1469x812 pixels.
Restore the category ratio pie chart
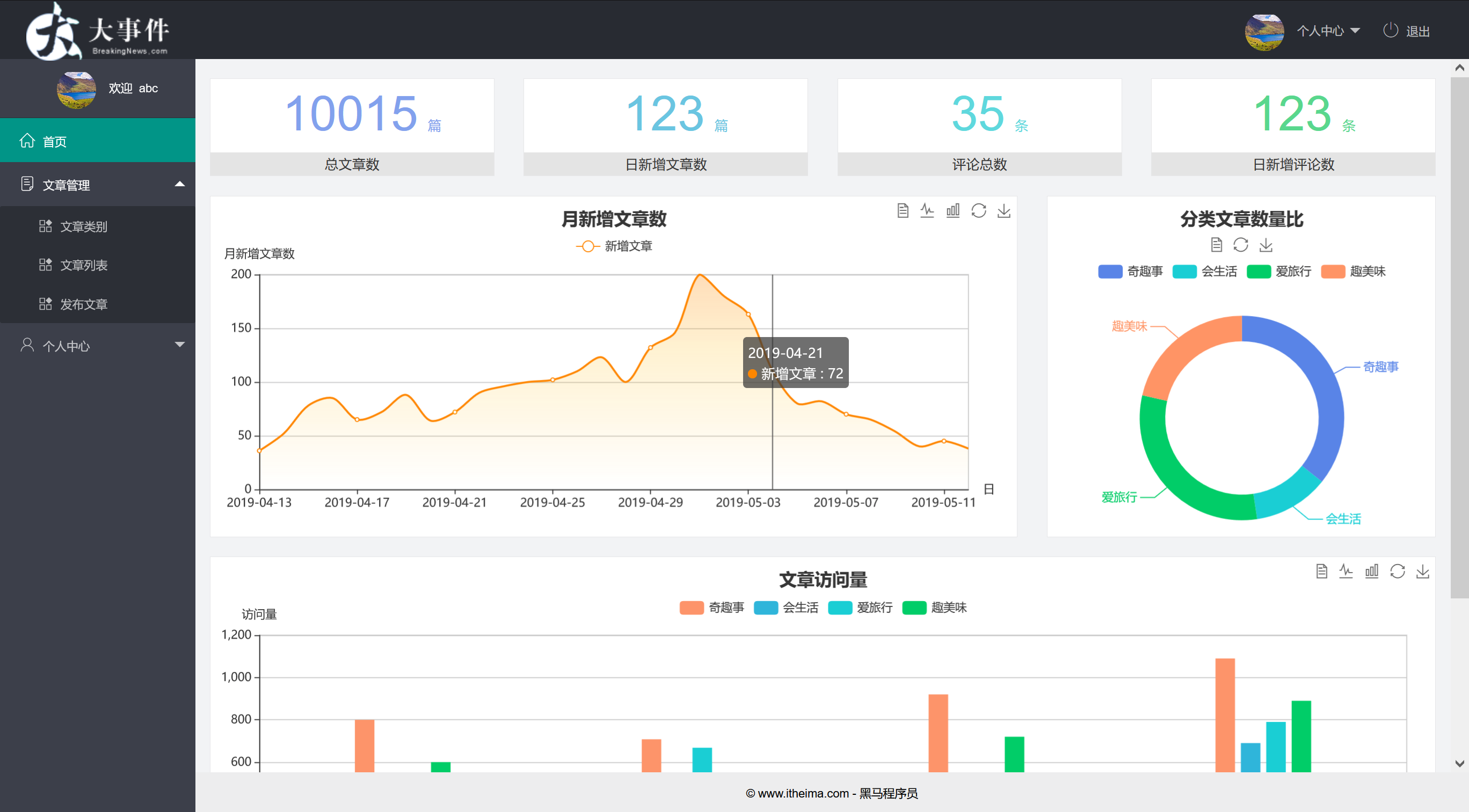click(1240, 245)
